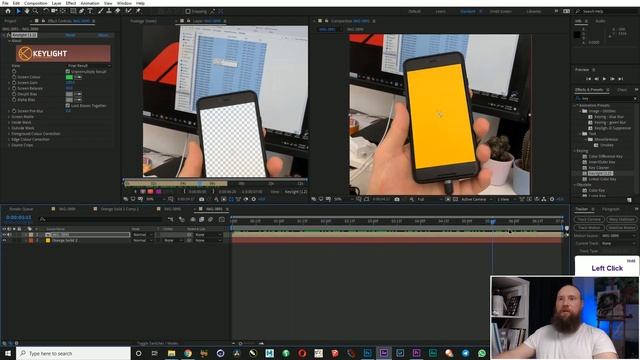Open the Effect menu

coord(71,3)
